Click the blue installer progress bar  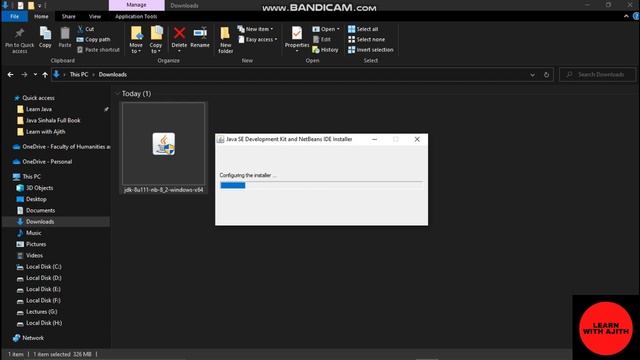[233, 185]
